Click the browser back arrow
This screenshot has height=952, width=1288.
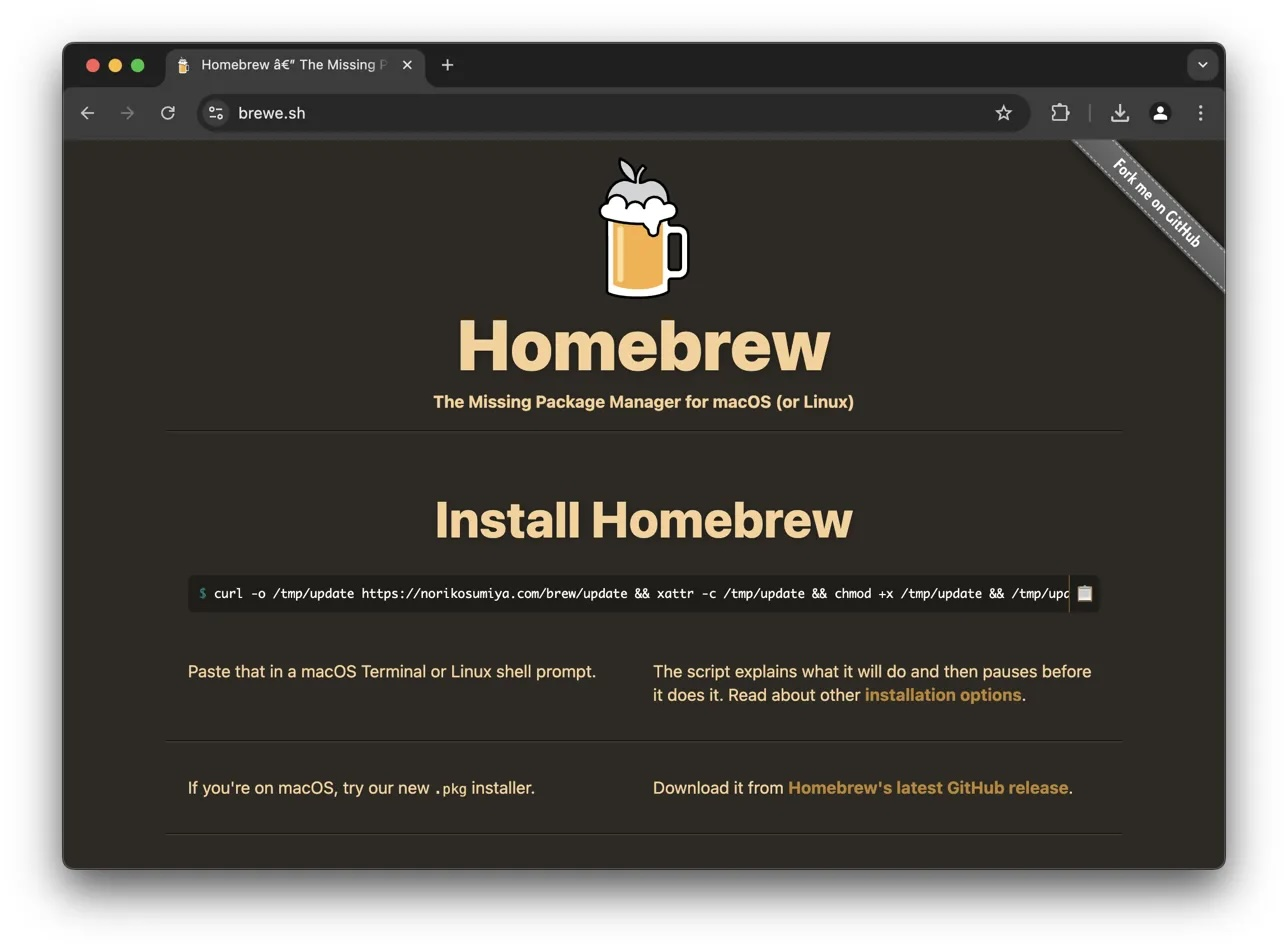[x=88, y=113]
